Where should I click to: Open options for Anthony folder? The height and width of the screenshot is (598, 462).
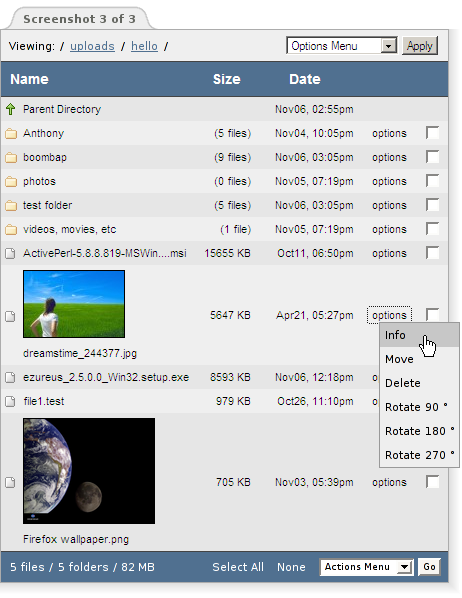(x=389, y=133)
